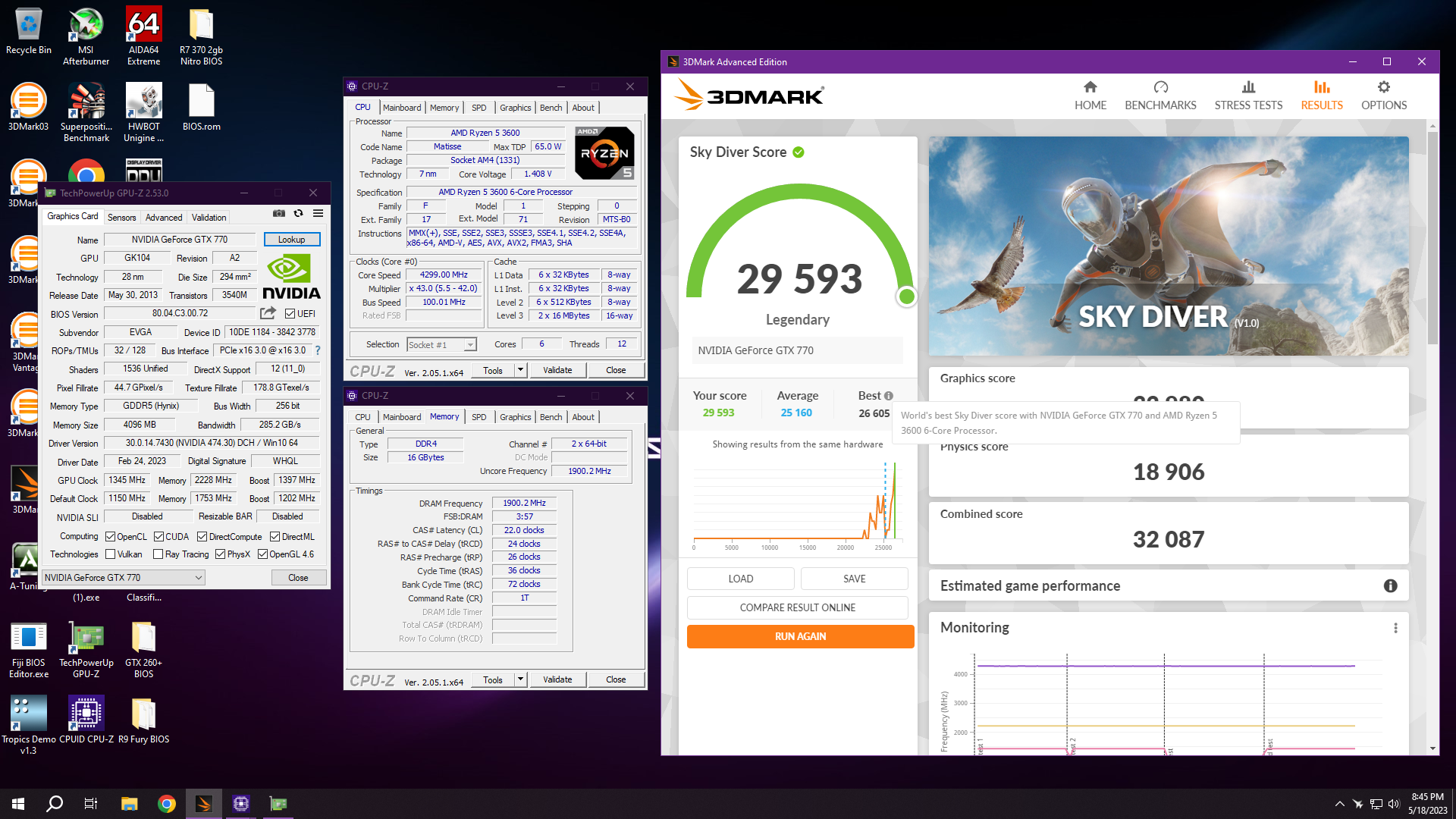
Task: Switch to Sensors tab in GPU-Z
Action: coord(121,217)
